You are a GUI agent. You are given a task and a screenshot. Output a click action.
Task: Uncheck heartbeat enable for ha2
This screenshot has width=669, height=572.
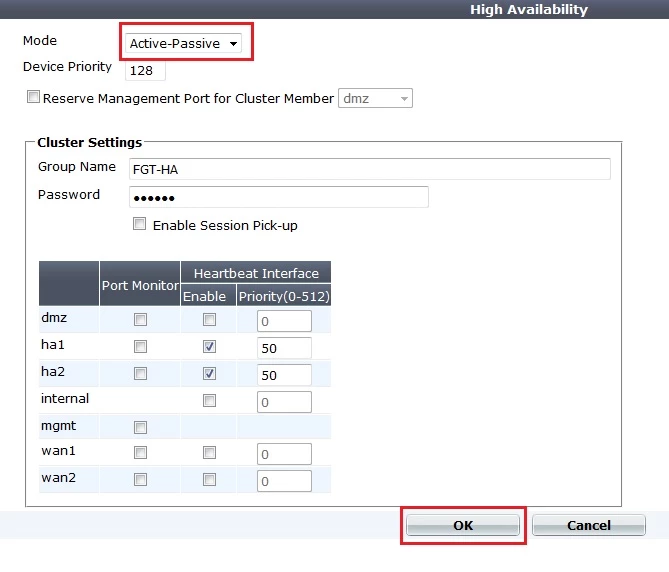pos(209,374)
